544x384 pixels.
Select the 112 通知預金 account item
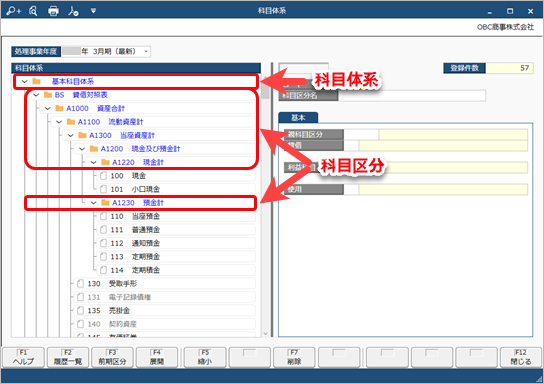[177, 243]
